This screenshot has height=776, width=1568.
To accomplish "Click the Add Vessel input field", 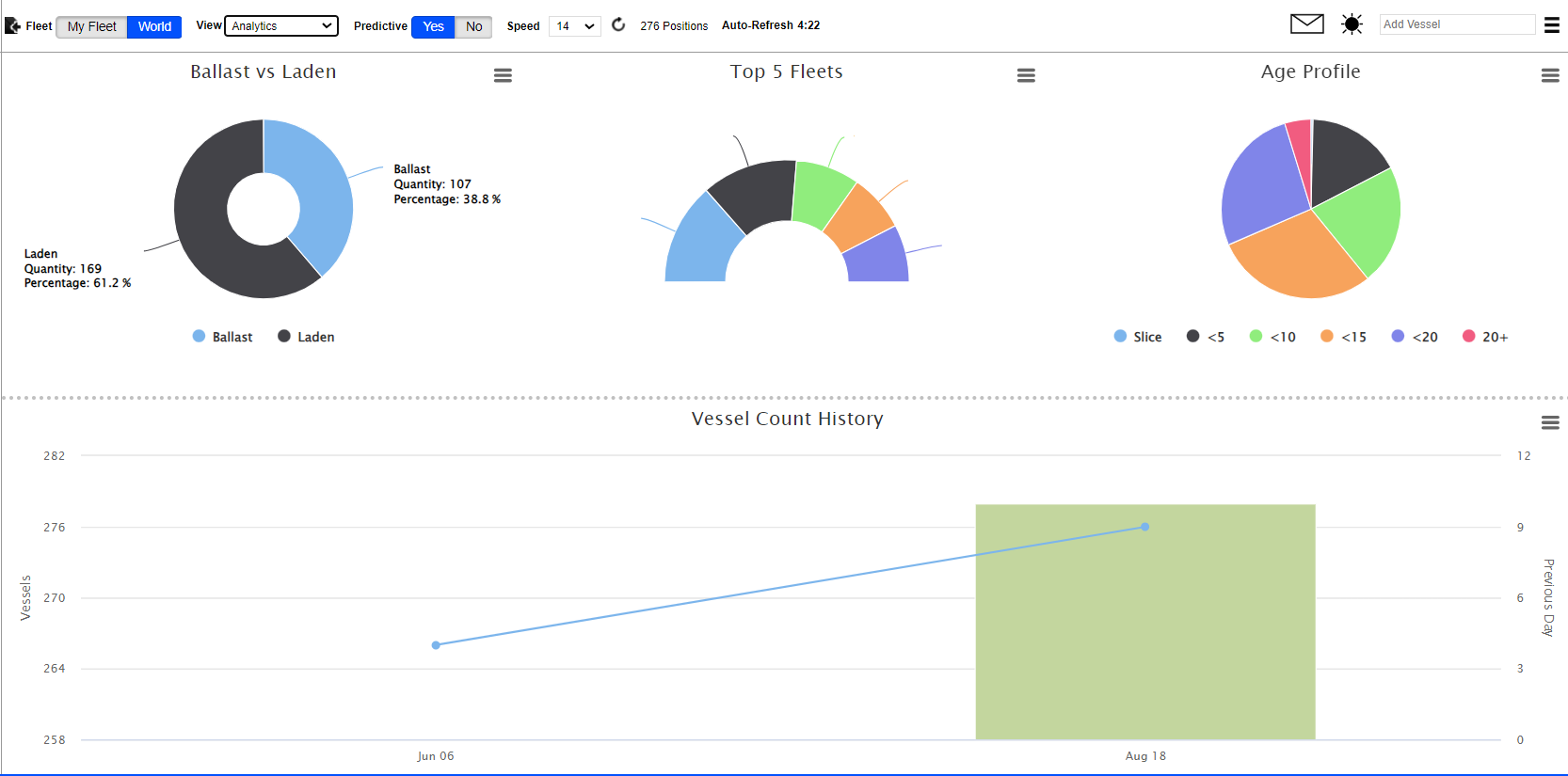I will point(1456,24).
